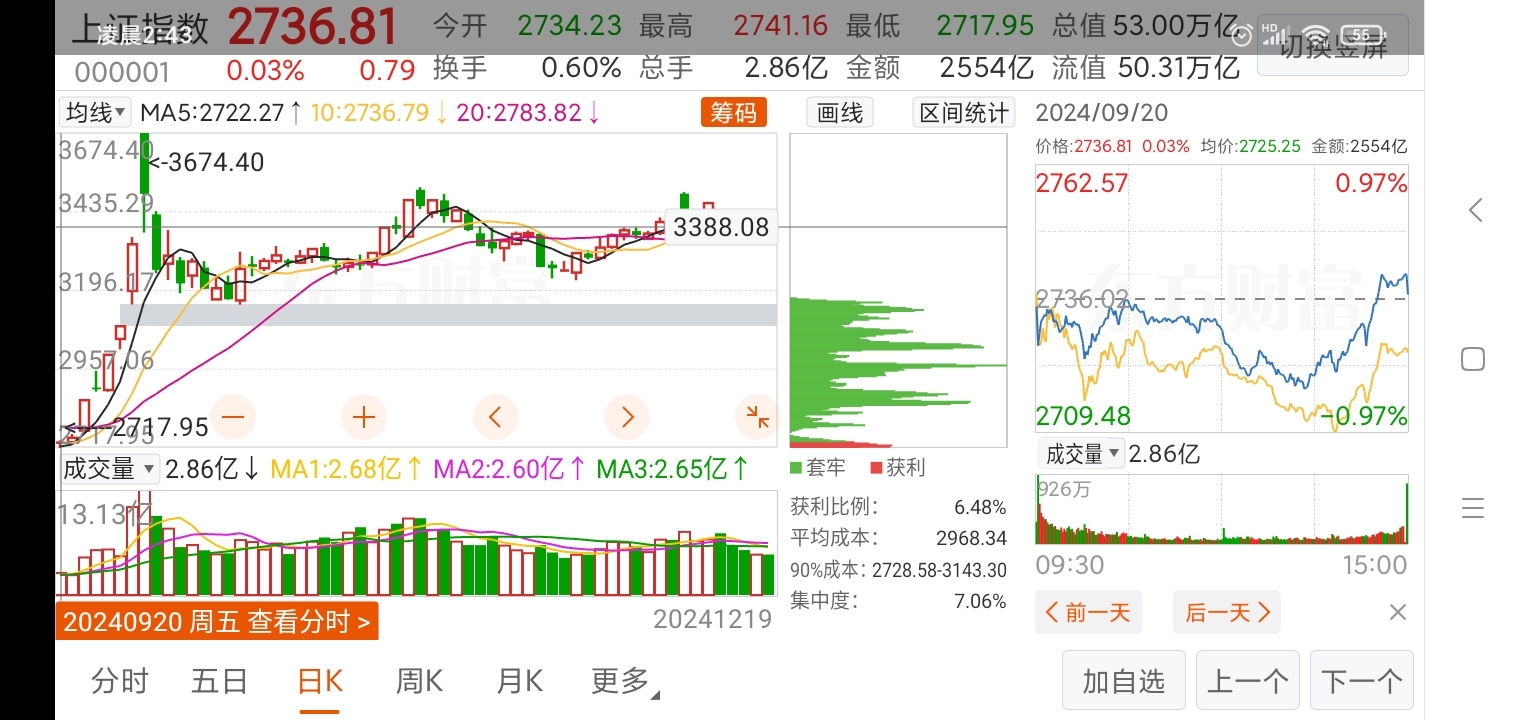Tap the MA2:2.60亿 volume average

point(508,468)
